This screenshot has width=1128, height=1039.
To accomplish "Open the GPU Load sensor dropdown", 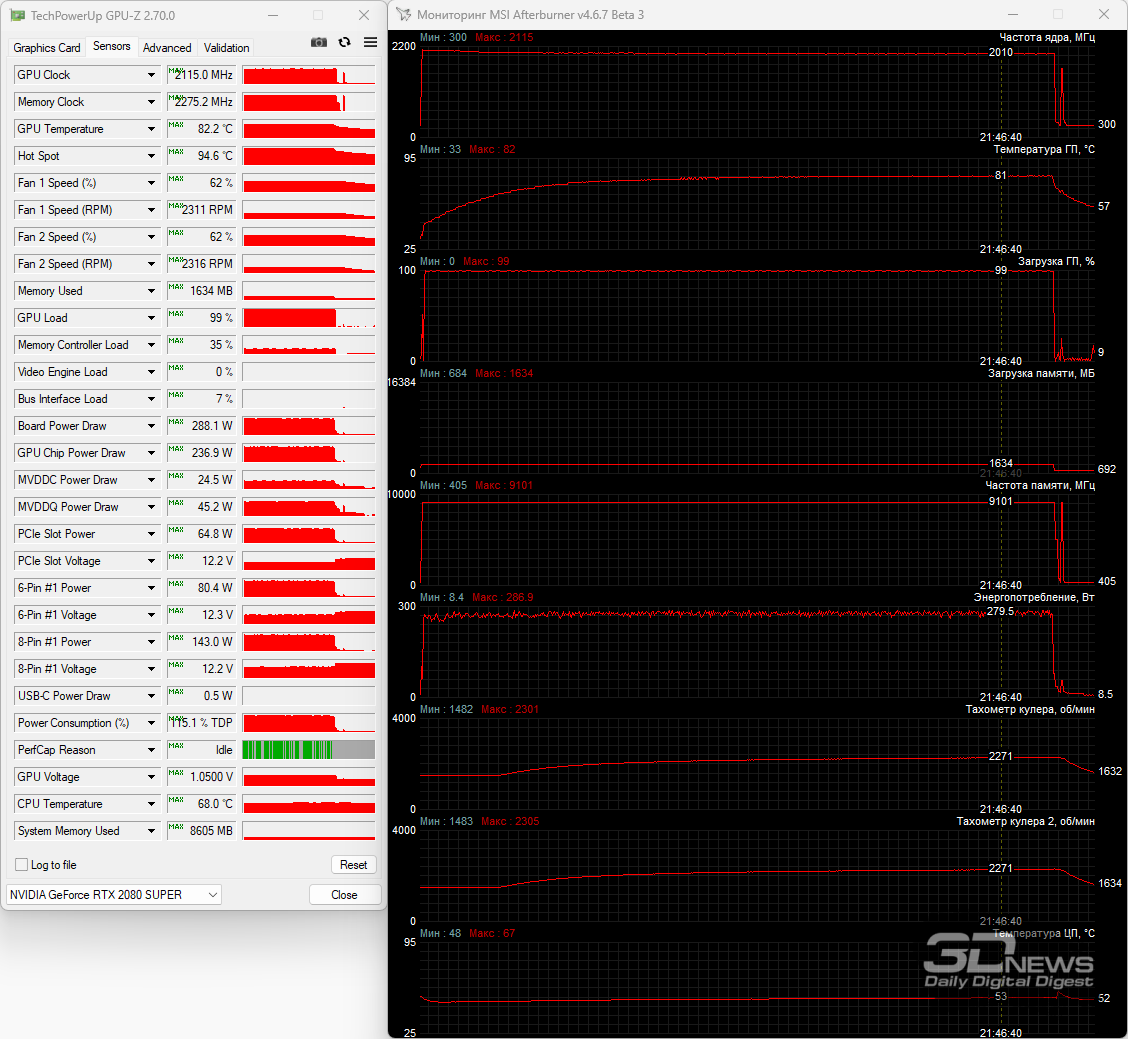I will click(x=151, y=318).
